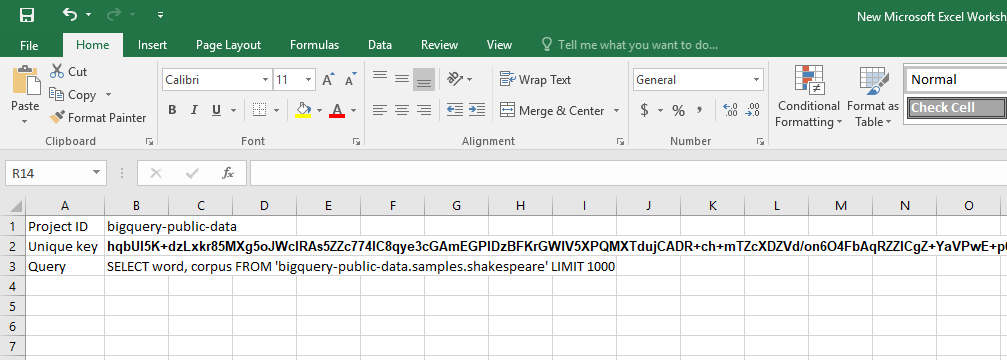This screenshot has width=1007, height=360.
Task: Open the View tab
Action: [x=499, y=45]
